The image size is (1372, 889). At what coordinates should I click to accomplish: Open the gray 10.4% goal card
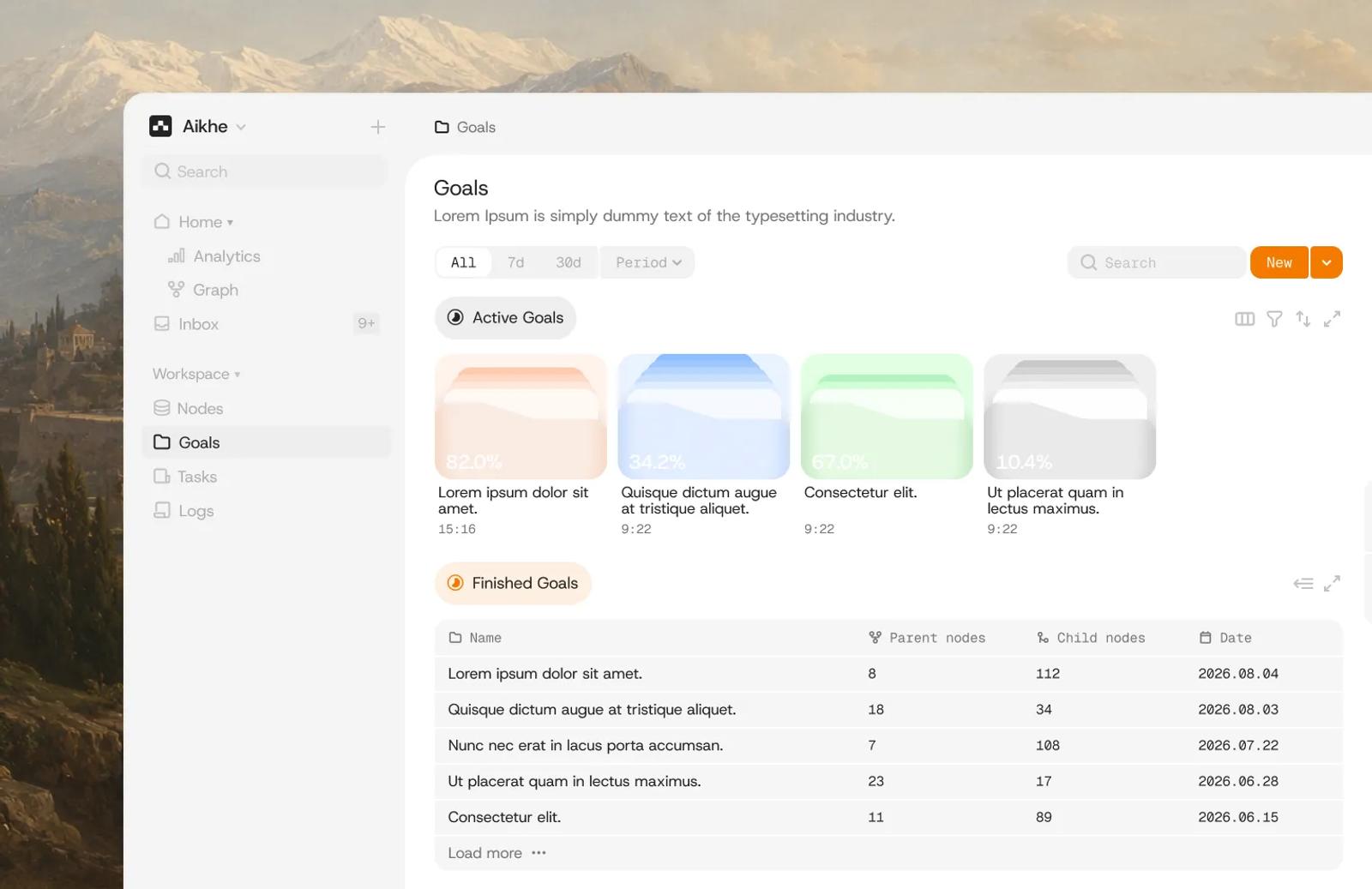pos(1069,417)
